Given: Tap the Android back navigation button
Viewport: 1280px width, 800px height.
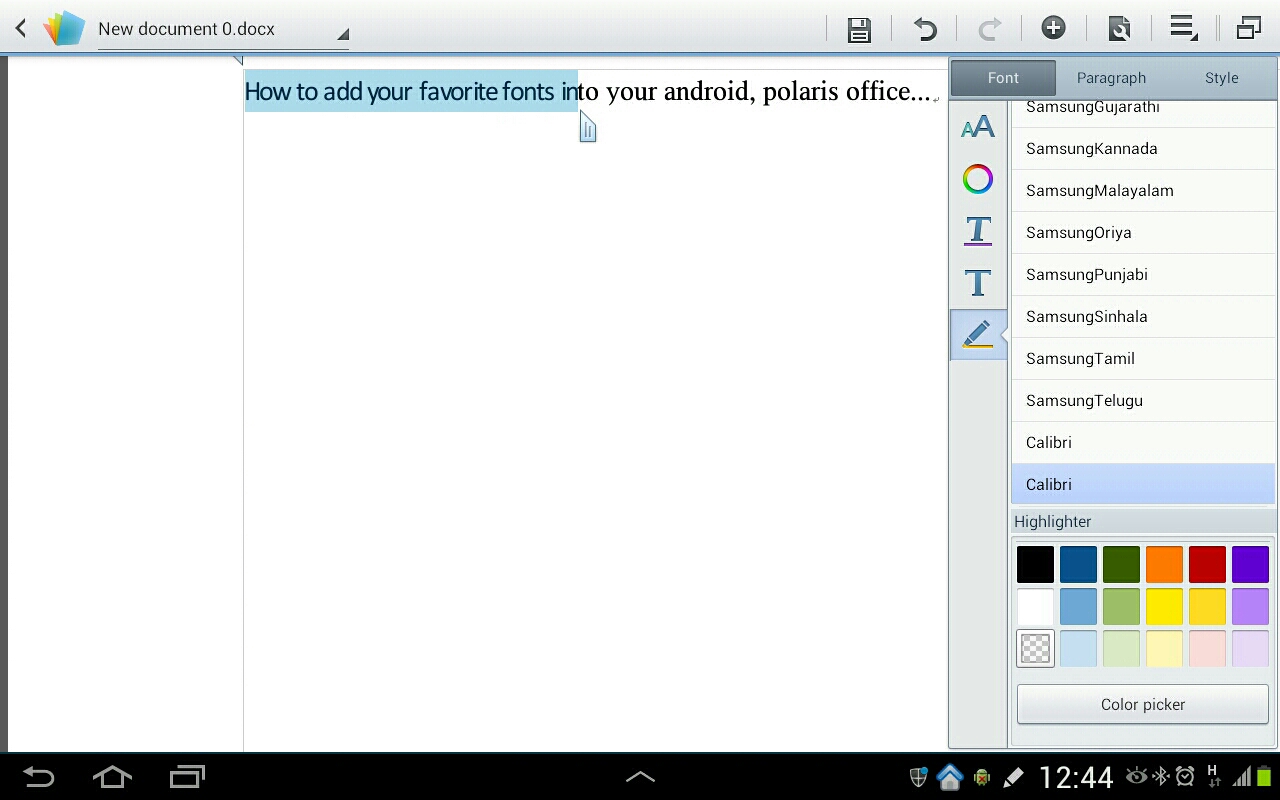Looking at the screenshot, I should (38, 776).
